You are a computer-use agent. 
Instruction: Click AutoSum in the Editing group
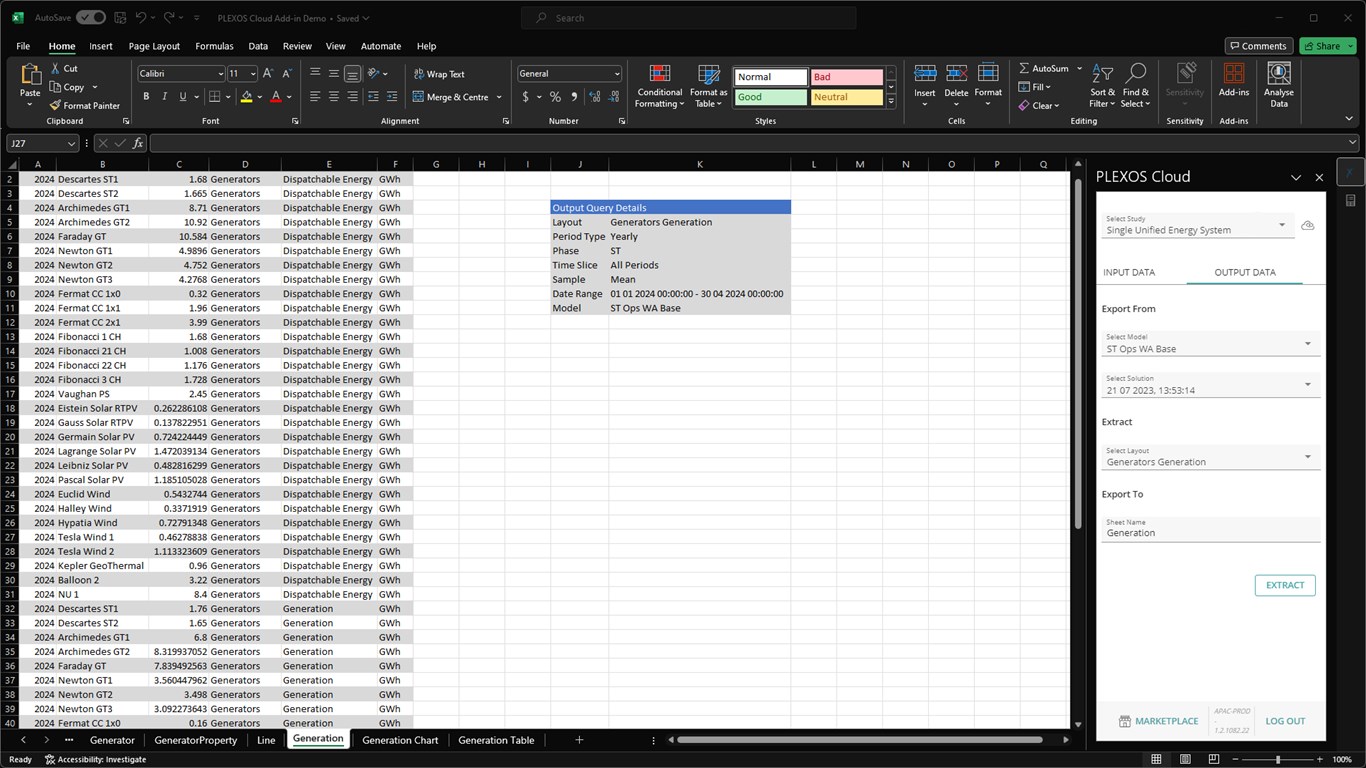point(1044,69)
